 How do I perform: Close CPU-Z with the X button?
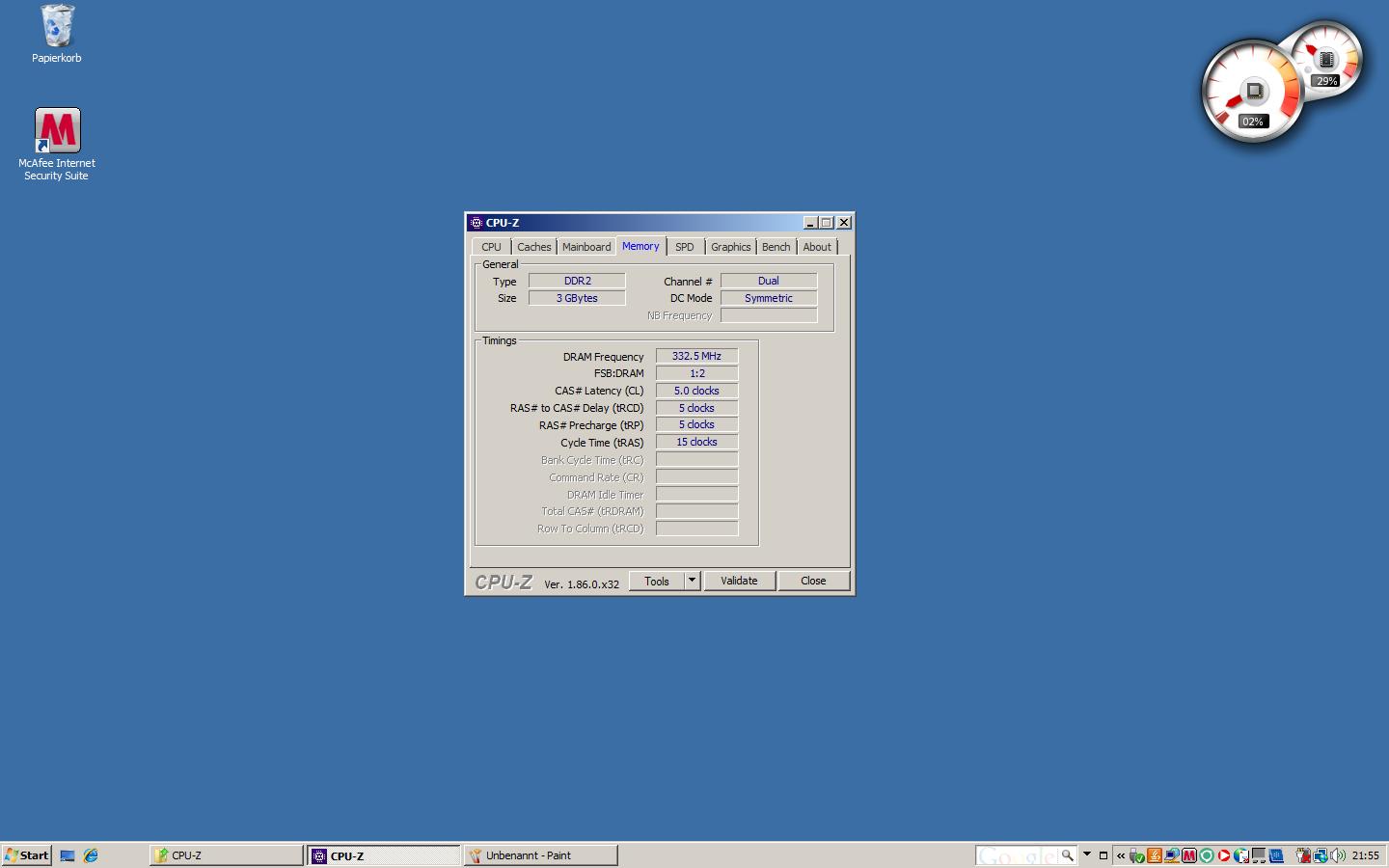[844, 223]
